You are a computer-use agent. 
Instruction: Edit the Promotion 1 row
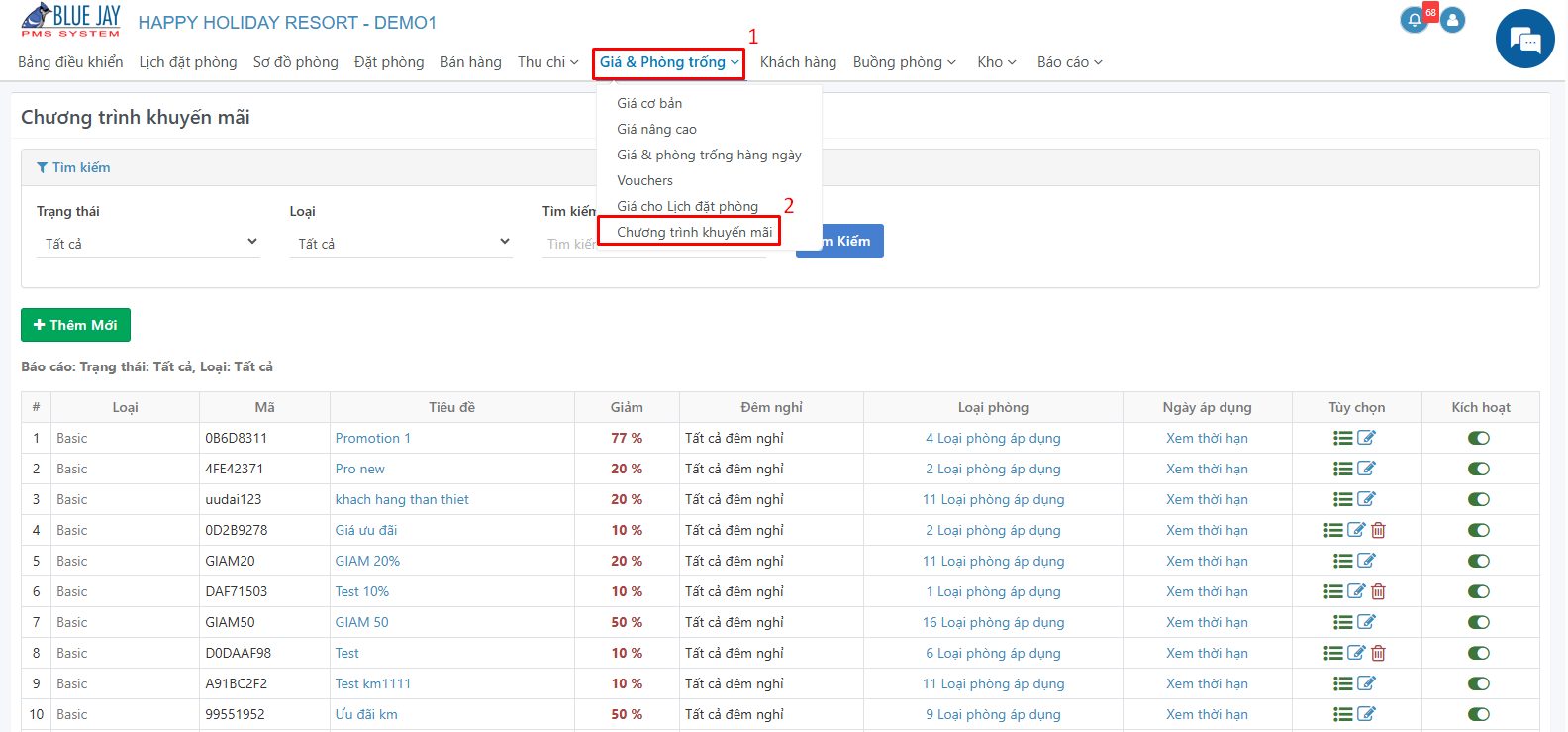(x=1367, y=438)
